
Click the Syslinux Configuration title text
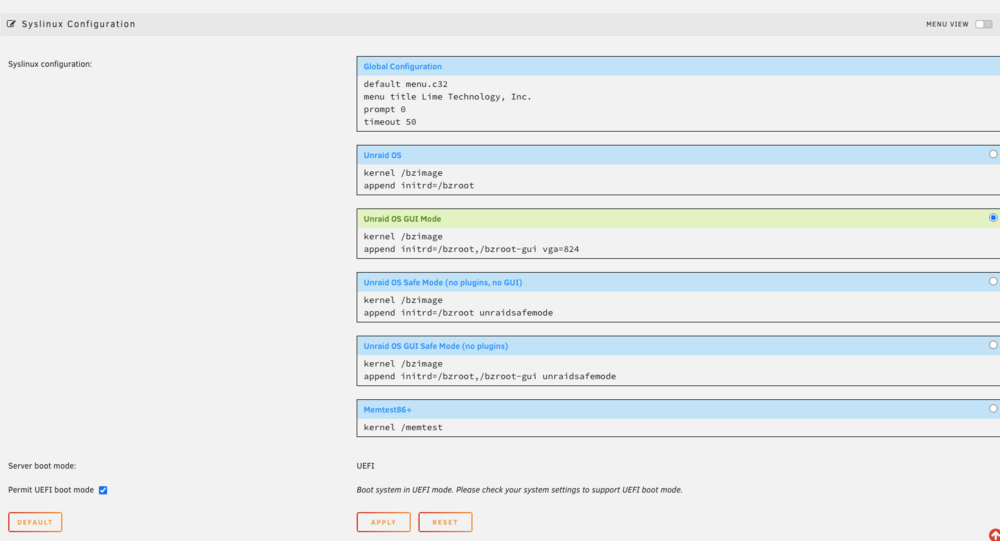78,24
